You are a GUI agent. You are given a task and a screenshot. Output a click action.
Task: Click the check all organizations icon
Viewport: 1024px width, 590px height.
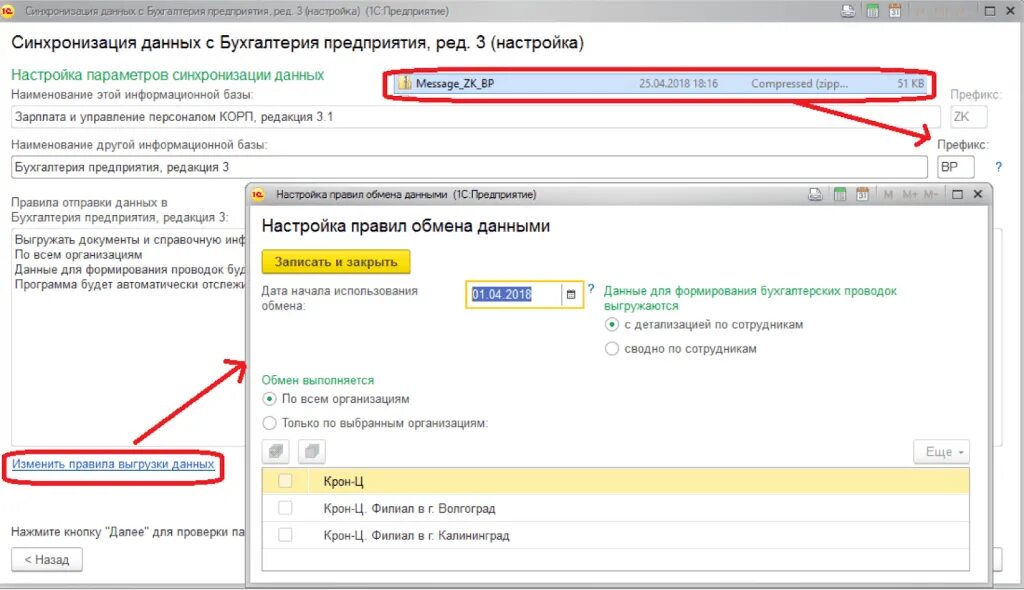coord(276,451)
